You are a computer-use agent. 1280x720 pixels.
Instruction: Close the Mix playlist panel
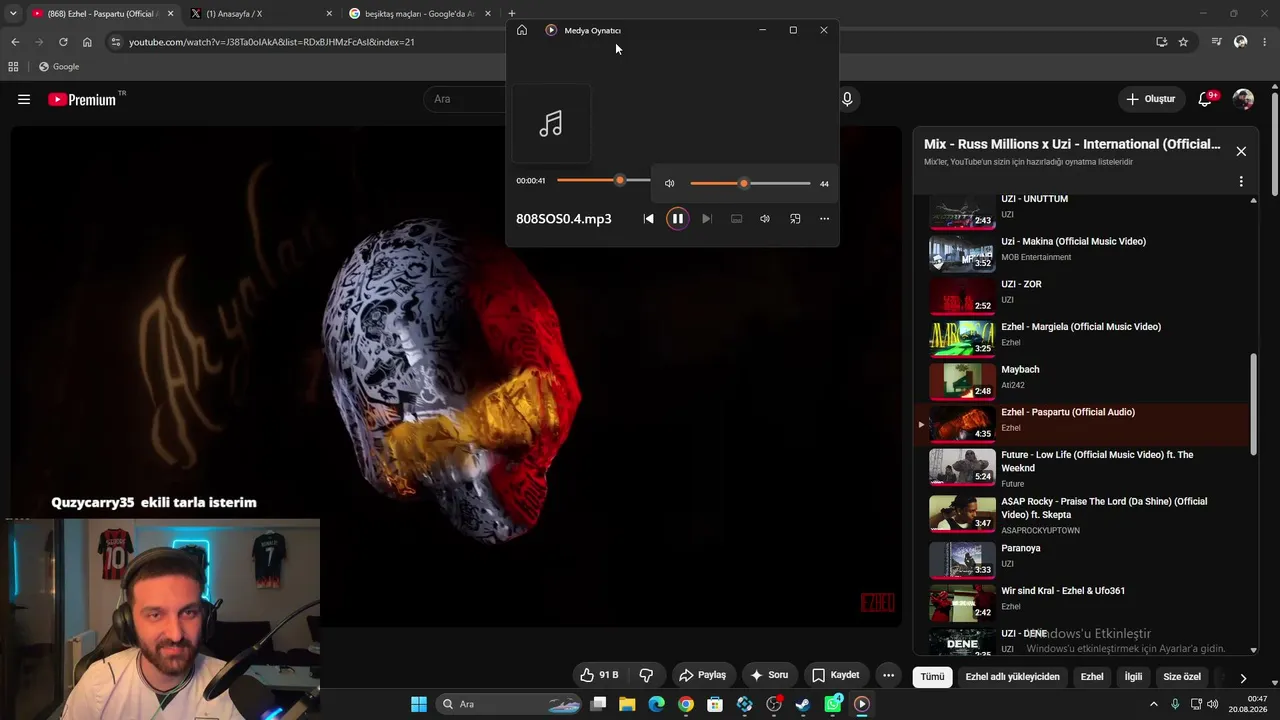click(1241, 151)
